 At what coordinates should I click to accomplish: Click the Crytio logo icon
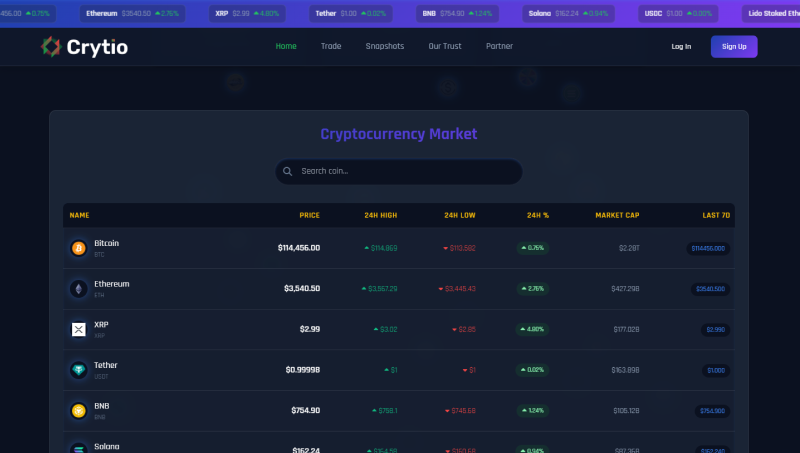coord(51,46)
